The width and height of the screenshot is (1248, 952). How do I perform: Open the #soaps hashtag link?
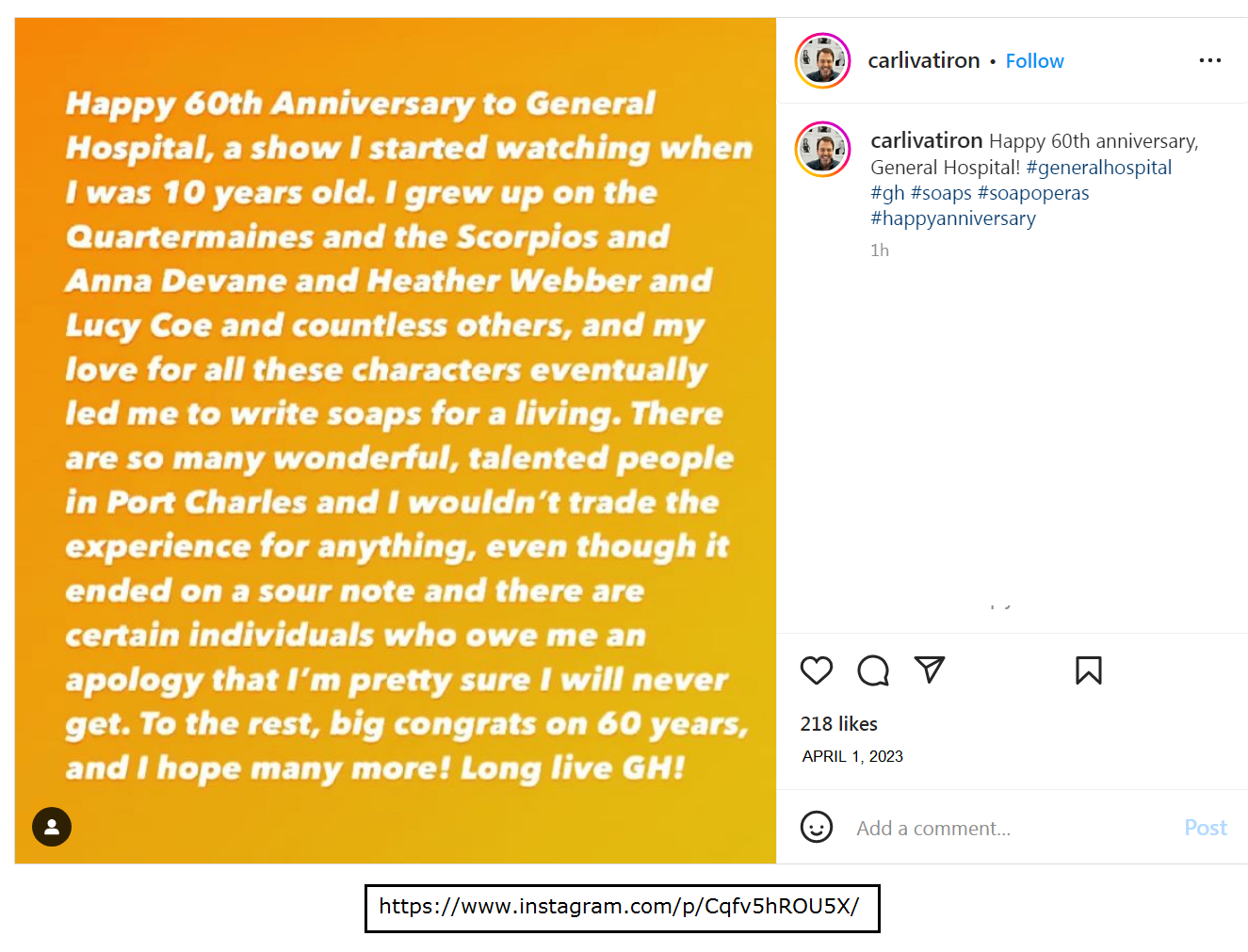941,193
